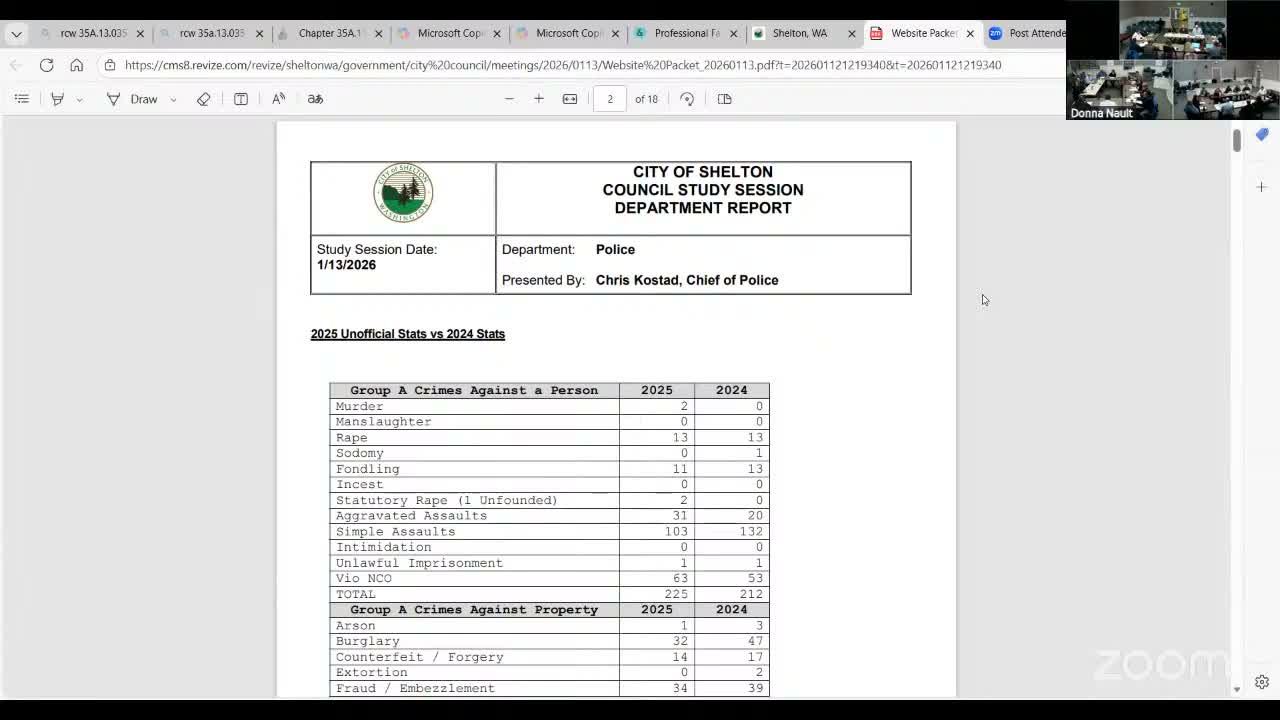Click 'Chris Kostad, Chief of Police' text

point(687,280)
